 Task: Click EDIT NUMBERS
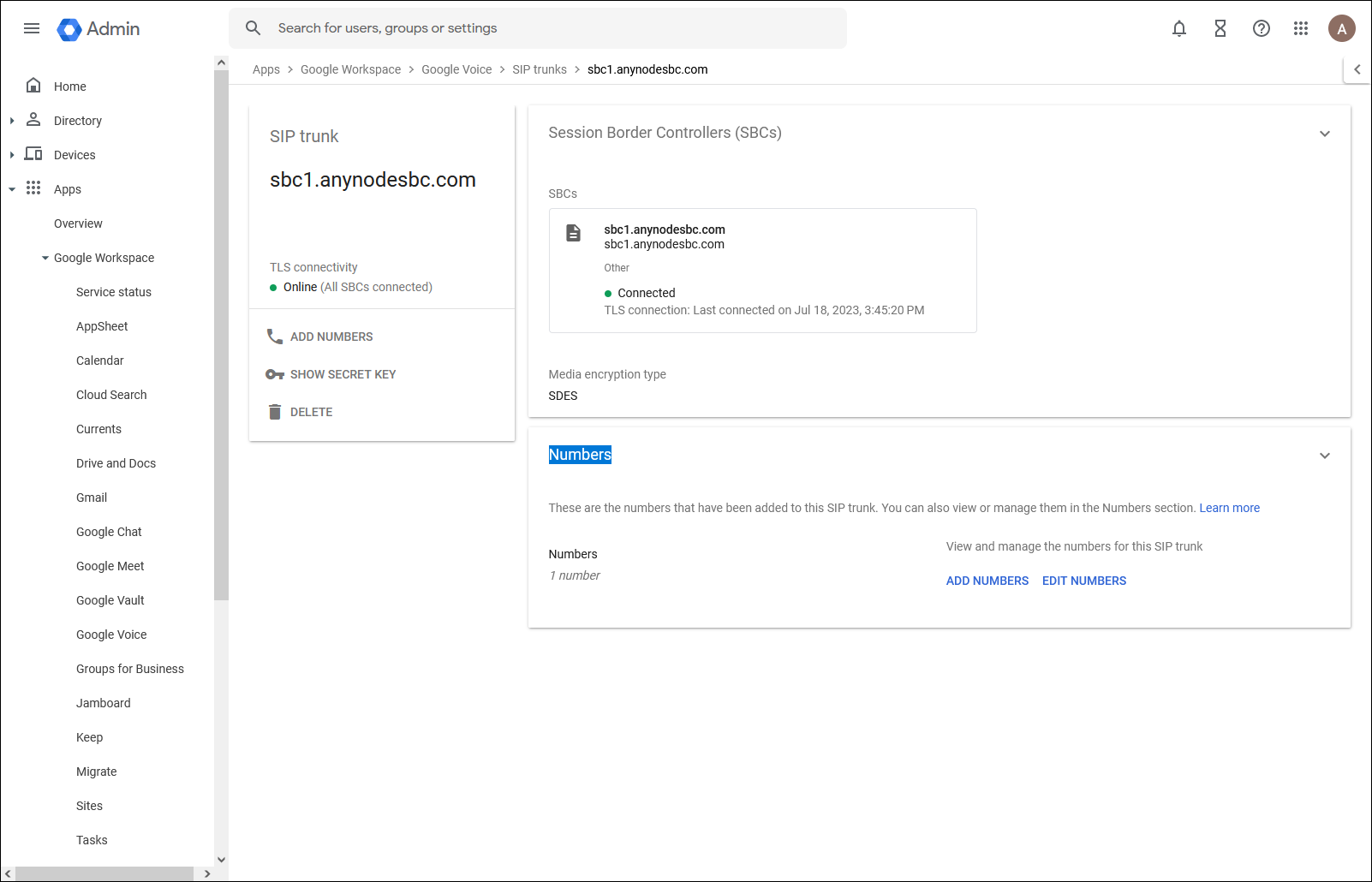[x=1084, y=581]
